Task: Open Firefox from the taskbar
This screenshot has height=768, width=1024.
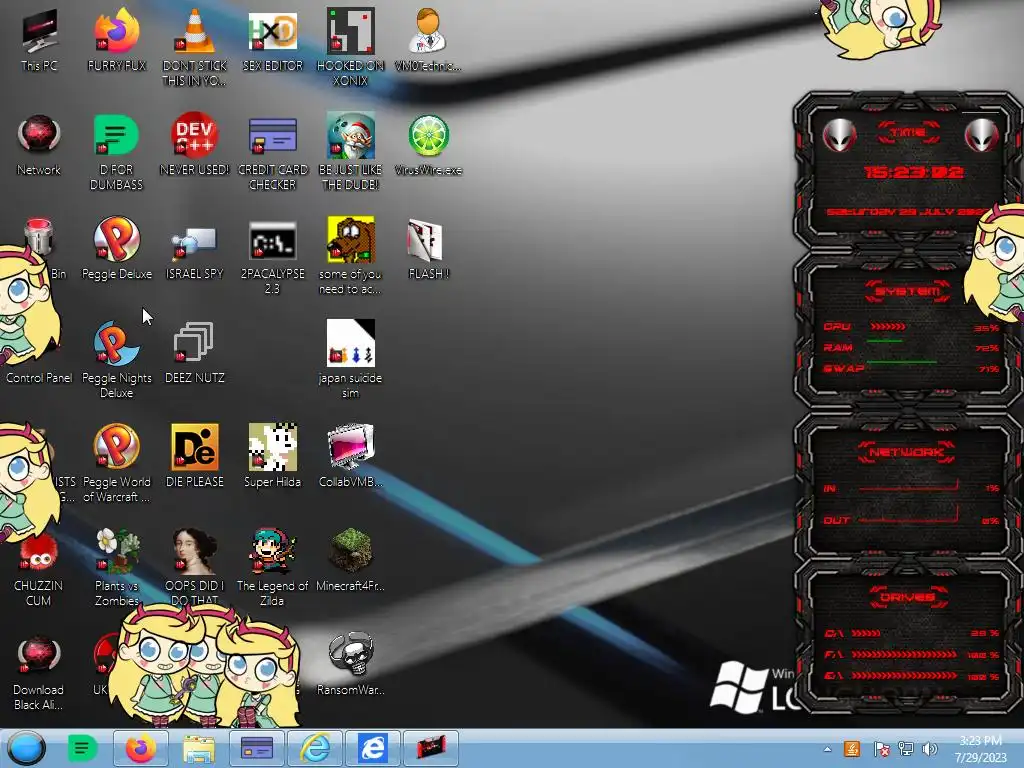Action: tap(140, 748)
